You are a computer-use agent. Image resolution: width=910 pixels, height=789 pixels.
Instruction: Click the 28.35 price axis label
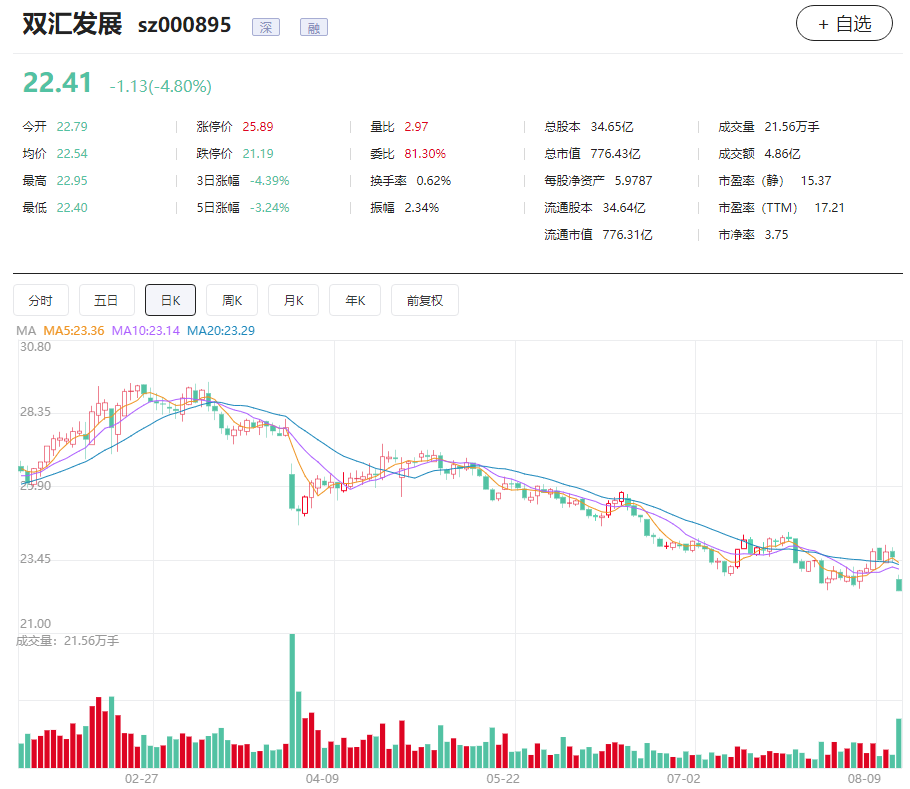(x=35, y=412)
